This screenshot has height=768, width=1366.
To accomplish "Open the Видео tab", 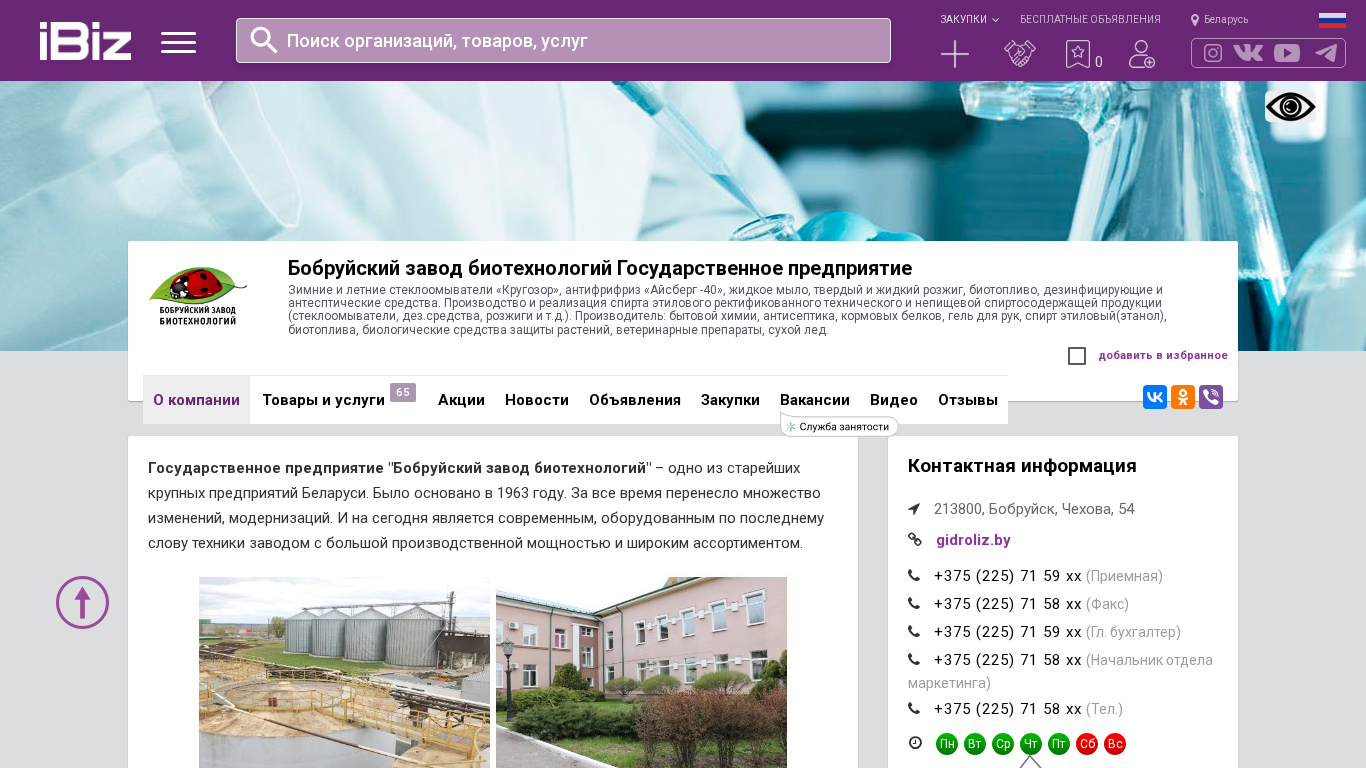I will [894, 400].
